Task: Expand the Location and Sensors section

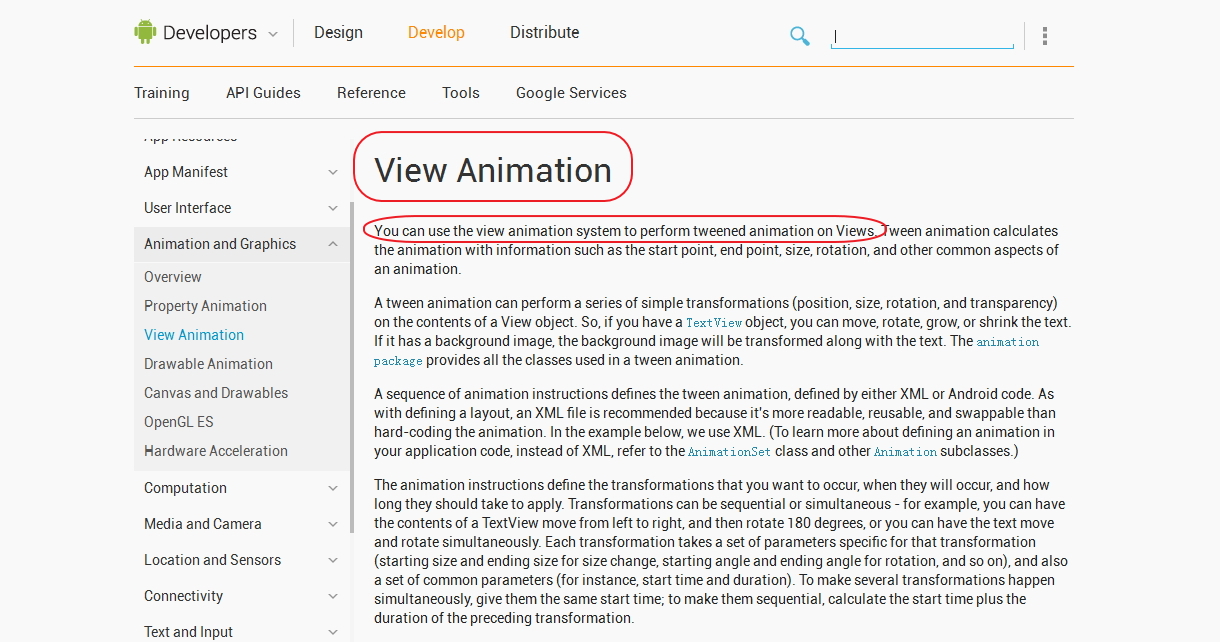Action: point(332,560)
